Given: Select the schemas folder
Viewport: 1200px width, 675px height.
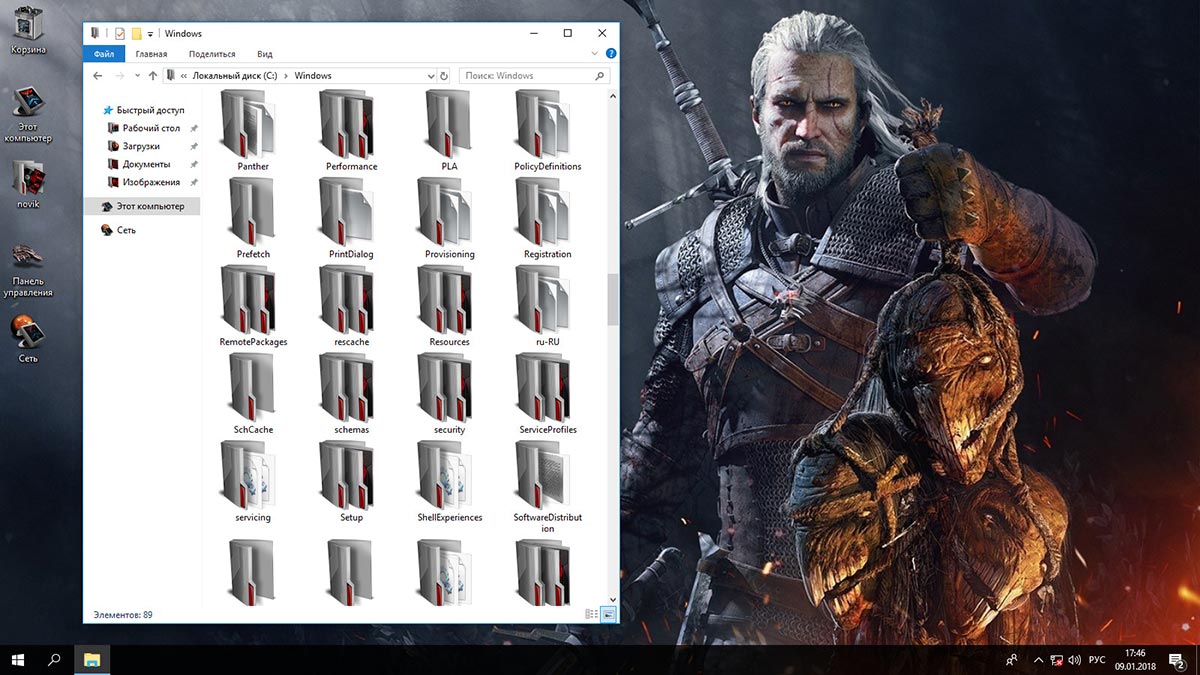Looking at the screenshot, I should pyautogui.click(x=351, y=394).
